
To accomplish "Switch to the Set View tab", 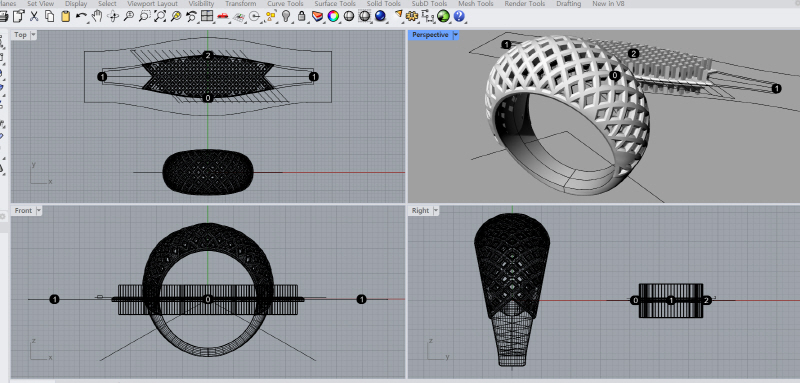I will click(x=40, y=4).
